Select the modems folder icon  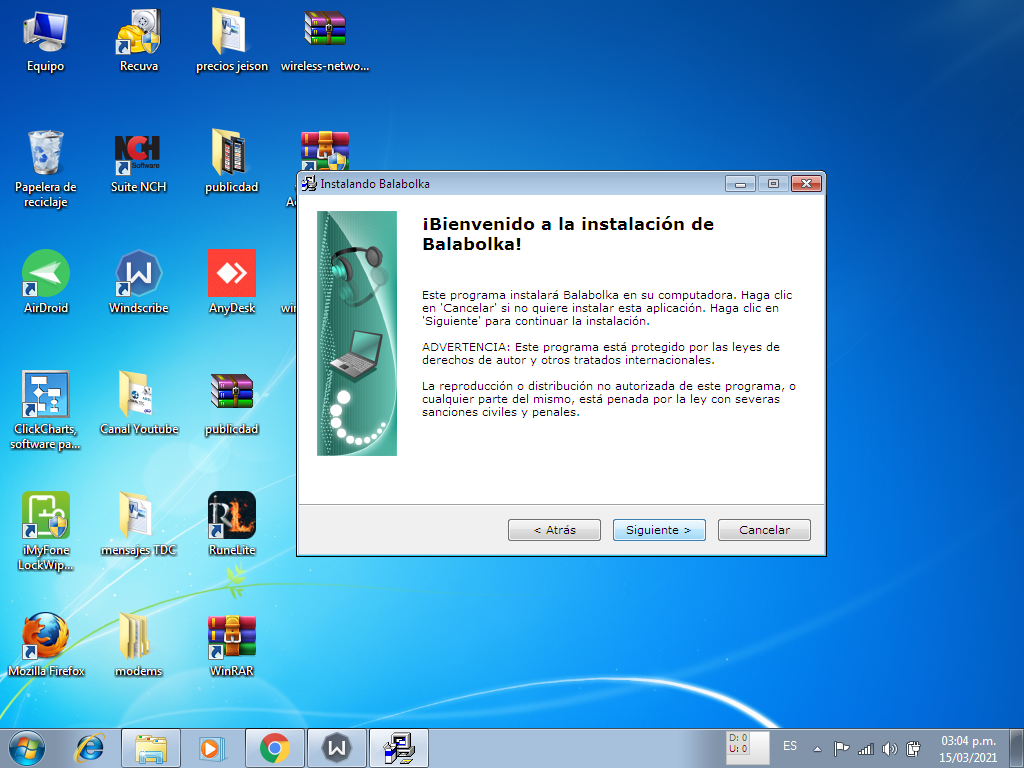tap(138, 645)
